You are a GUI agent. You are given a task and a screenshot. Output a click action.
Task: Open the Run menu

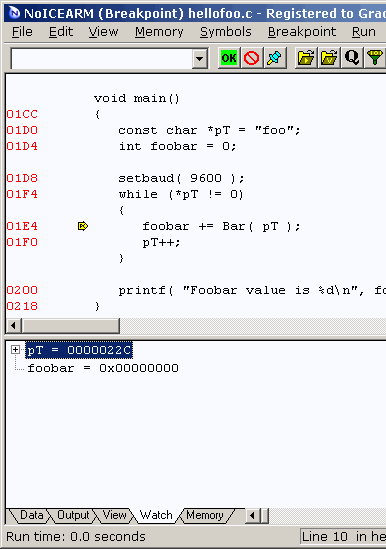pyautogui.click(x=364, y=32)
